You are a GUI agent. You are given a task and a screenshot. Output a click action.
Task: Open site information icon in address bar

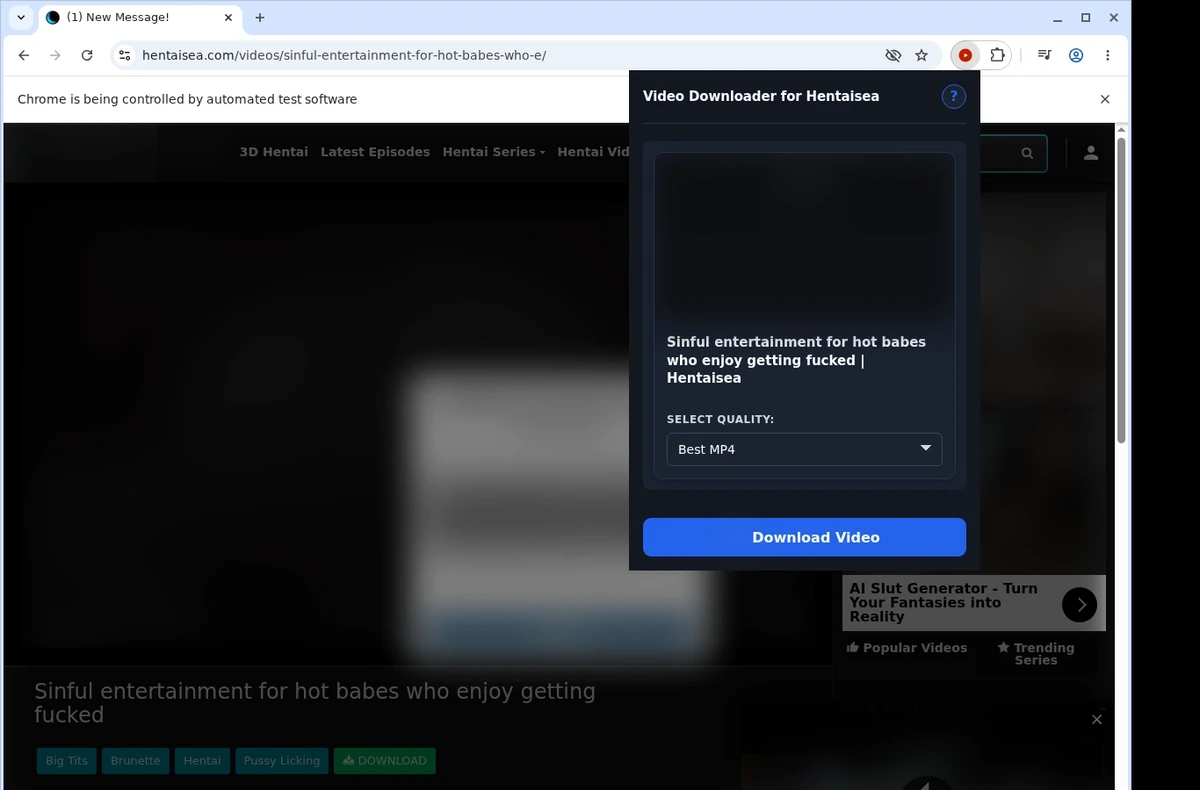(124, 56)
